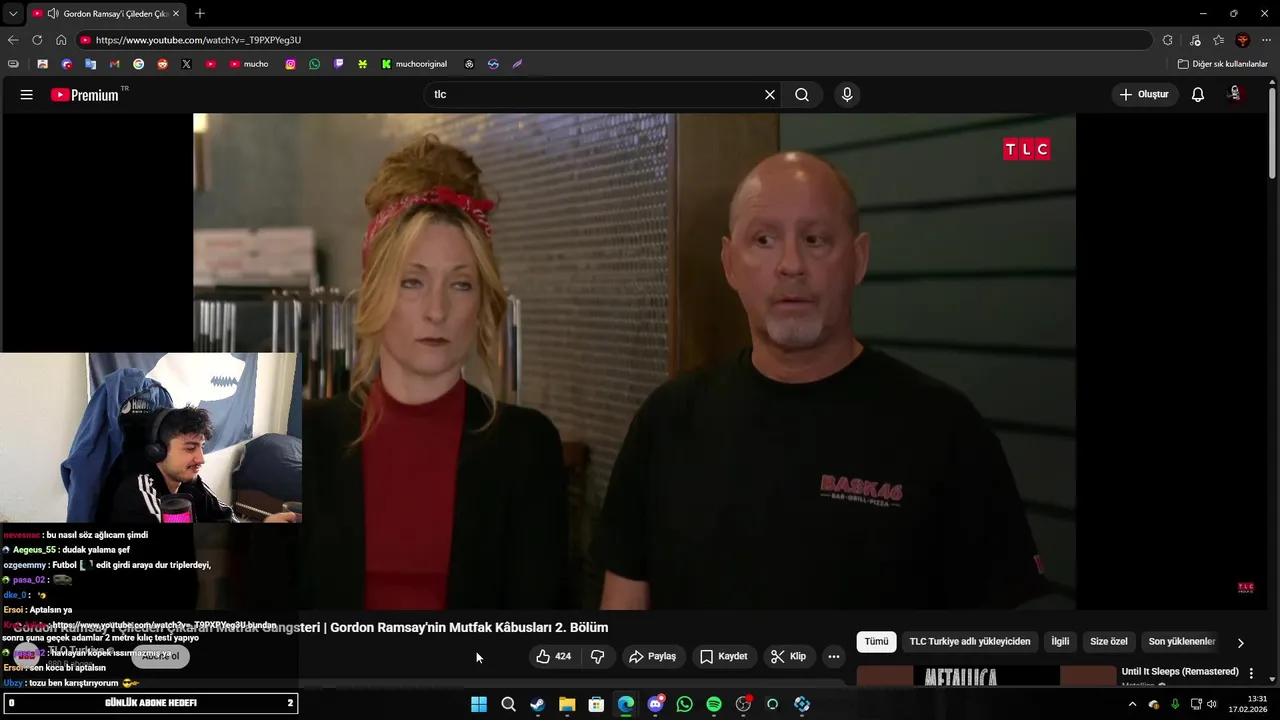Viewport: 1280px width, 720px height.
Task: Open browser home page icon
Action: [x=61, y=40]
